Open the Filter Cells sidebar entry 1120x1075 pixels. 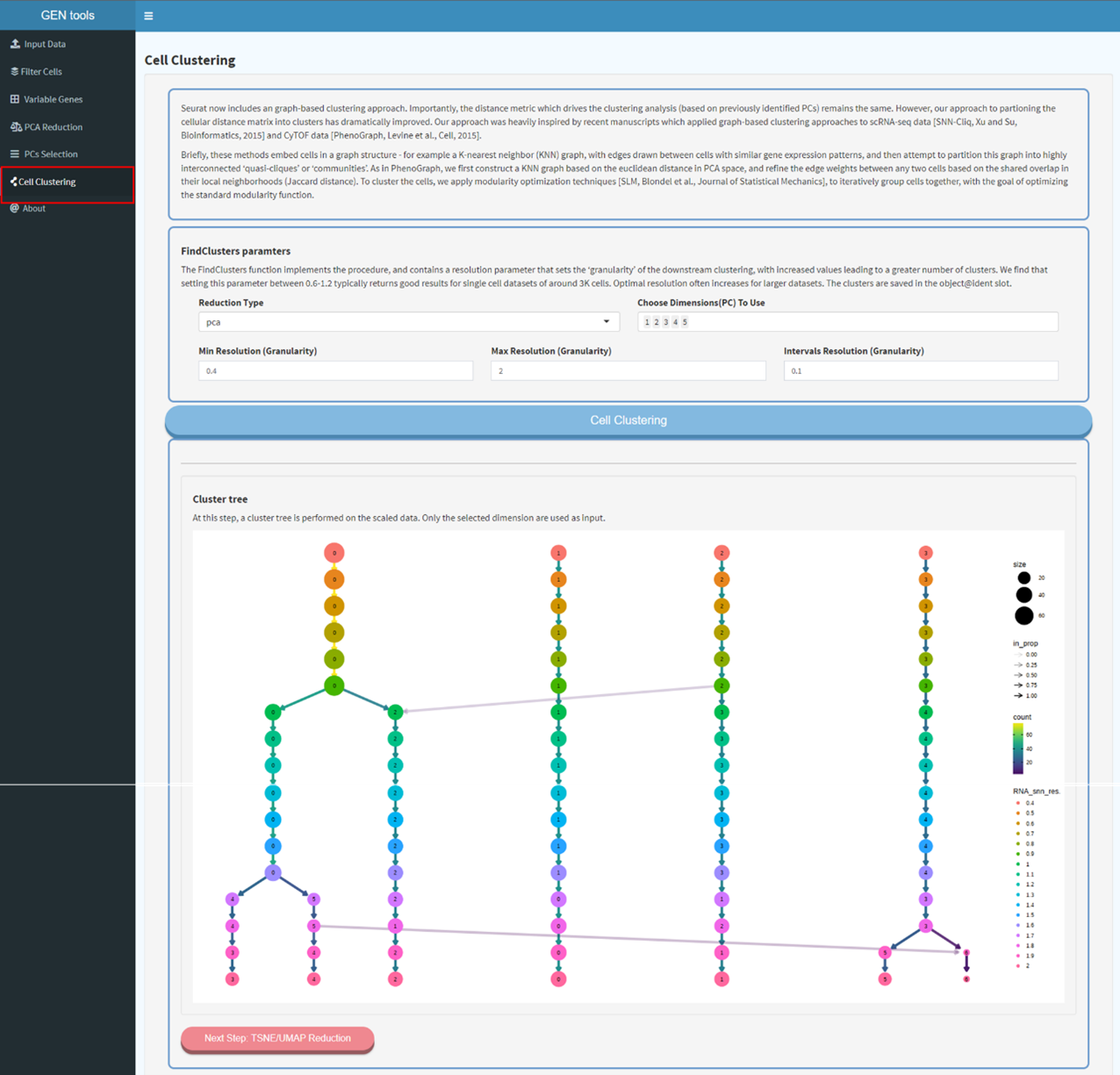point(41,71)
